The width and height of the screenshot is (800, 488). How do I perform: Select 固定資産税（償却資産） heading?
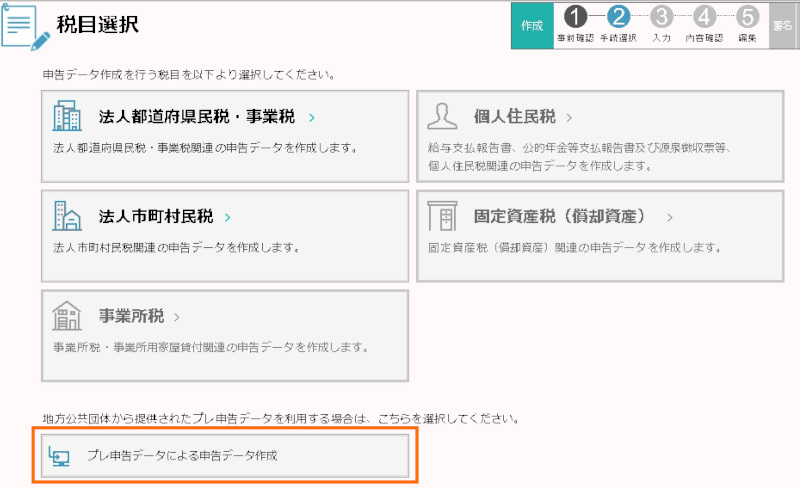tap(559, 216)
